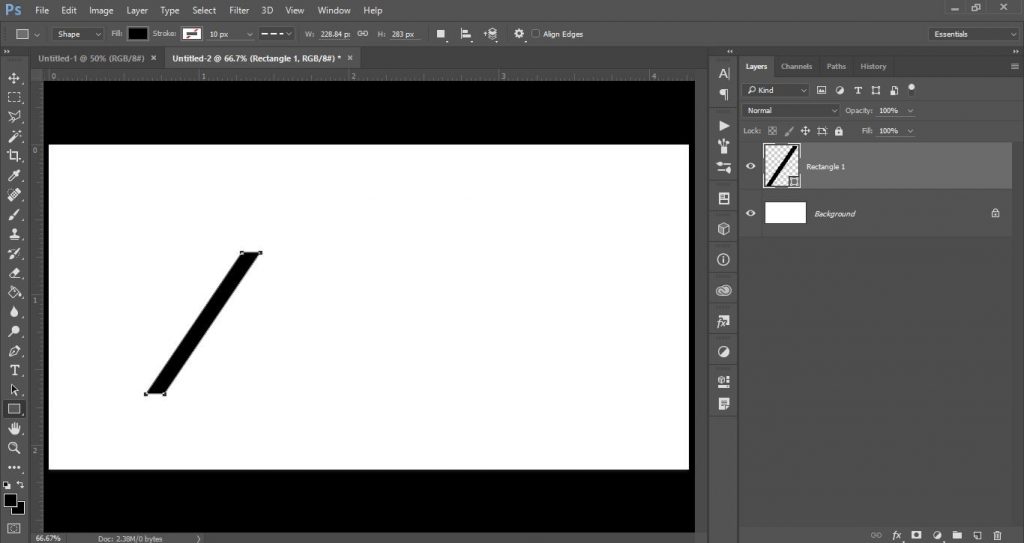This screenshot has height=543, width=1024.
Task: Select the Move tool
Action: [14, 78]
